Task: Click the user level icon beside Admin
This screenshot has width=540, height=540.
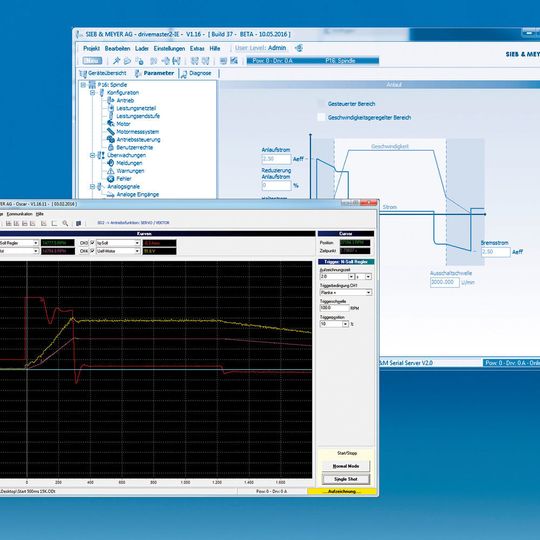Action: (298, 48)
